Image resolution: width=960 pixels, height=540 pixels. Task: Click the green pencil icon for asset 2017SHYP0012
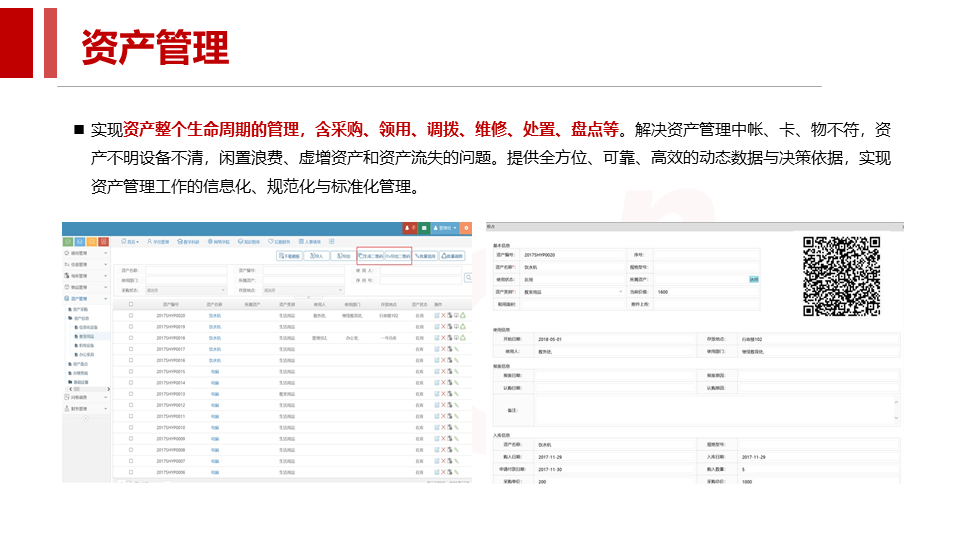[456, 405]
